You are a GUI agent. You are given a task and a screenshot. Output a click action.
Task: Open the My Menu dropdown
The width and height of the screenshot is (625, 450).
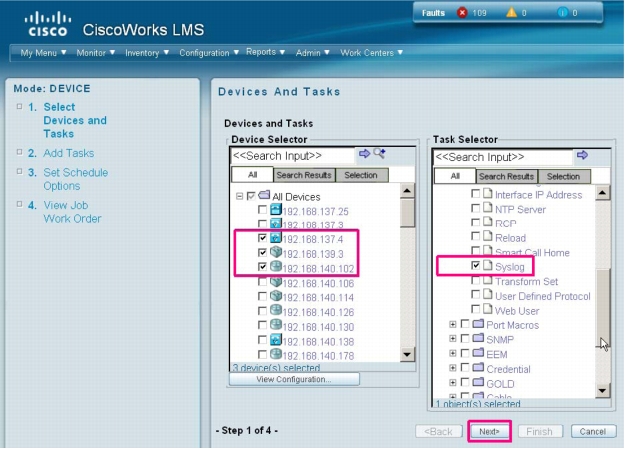(x=43, y=53)
